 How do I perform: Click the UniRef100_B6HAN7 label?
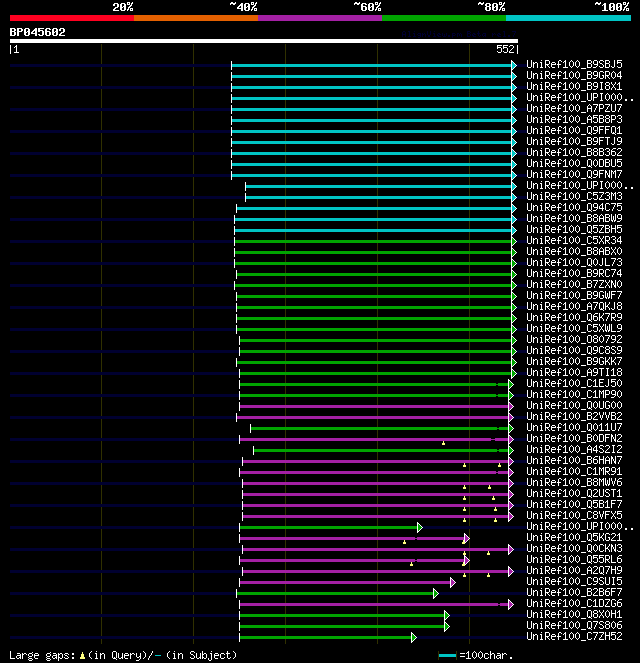click(x=574, y=460)
